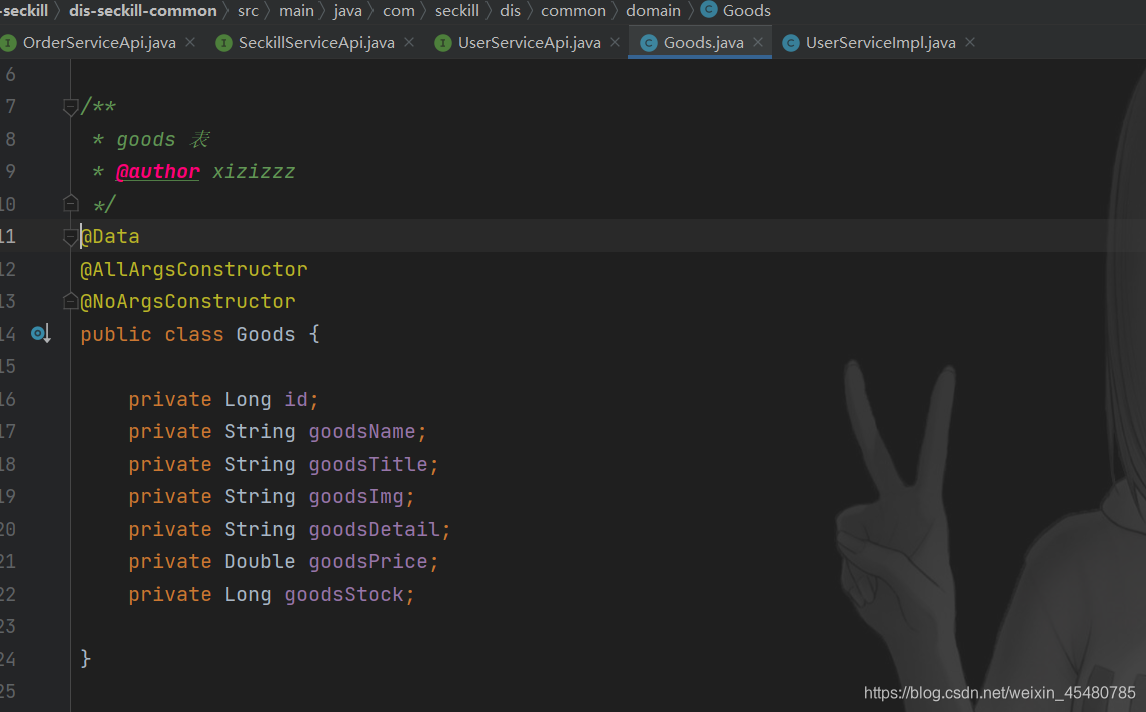Close the UserServiceImpl.java tab
Image resolution: width=1146 pixels, height=712 pixels.
[971, 42]
